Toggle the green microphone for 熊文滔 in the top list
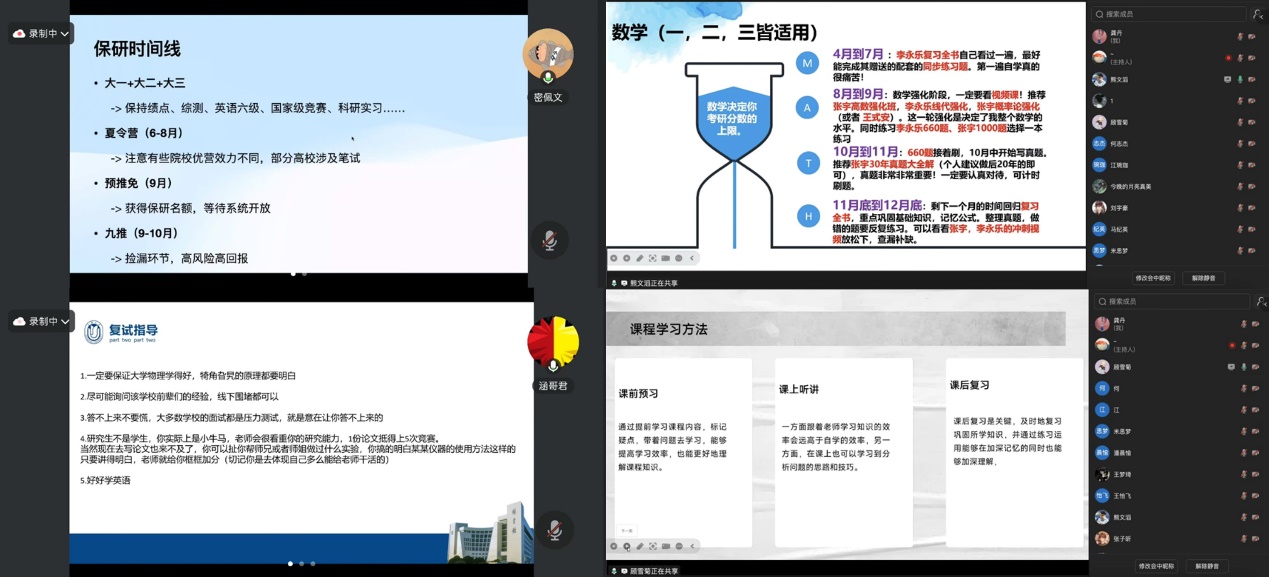The height and width of the screenshot is (577, 1269). click(1241, 79)
